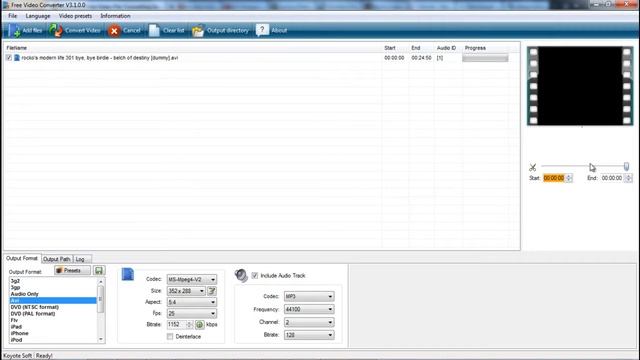The width and height of the screenshot is (640, 360).
Task: Click the video preview thumbnail
Action: pyautogui.click(x=580, y=86)
